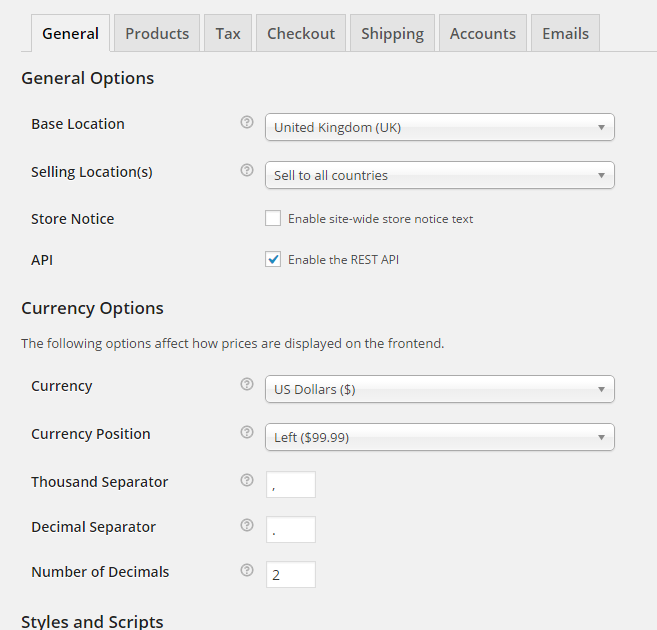Open the Base Location dropdown
This screenshot has width=657, height=630.
point(439,127)
